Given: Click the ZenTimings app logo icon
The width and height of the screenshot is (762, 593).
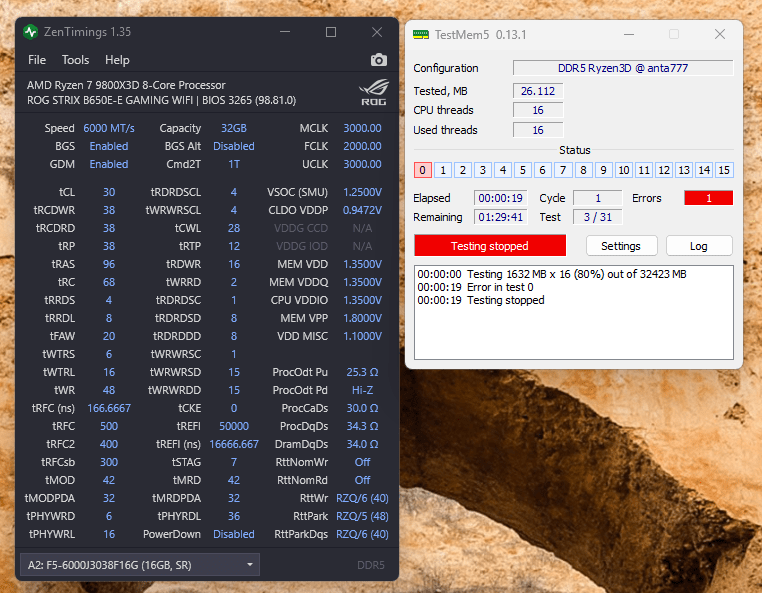Looking at the screenshot, I should coord(31,32).
